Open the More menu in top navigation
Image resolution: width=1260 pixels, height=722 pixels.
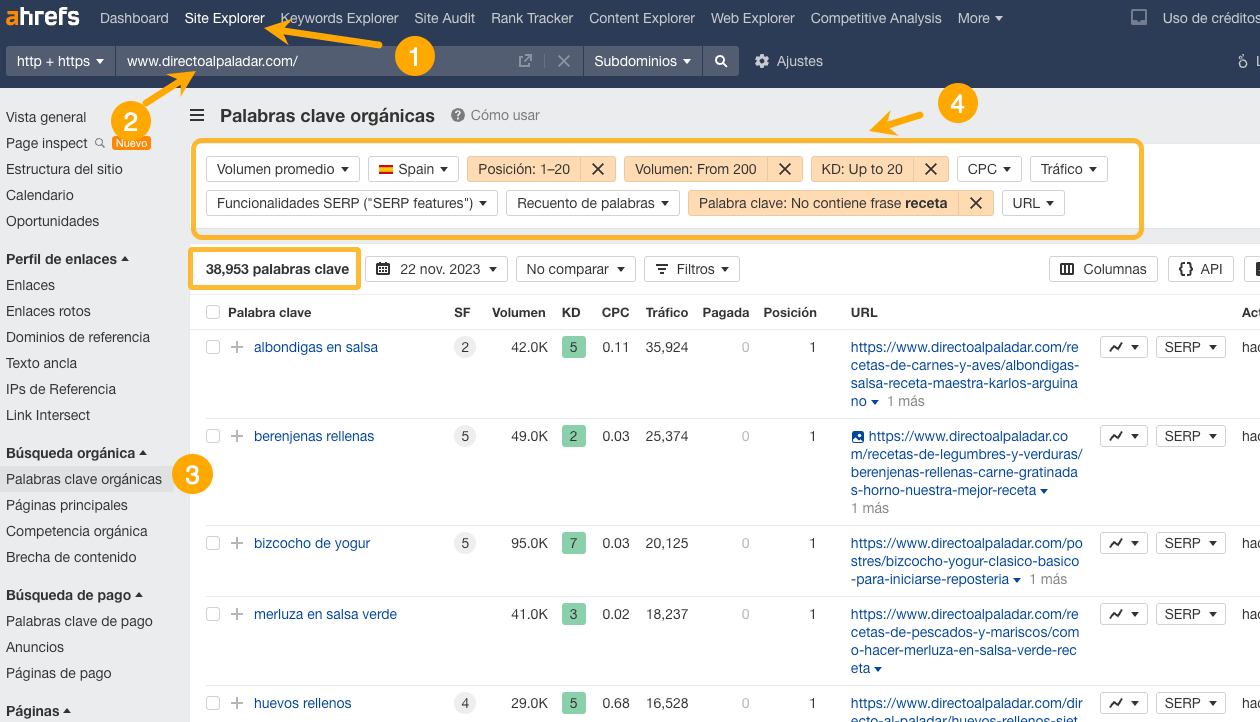coord(979,17)
